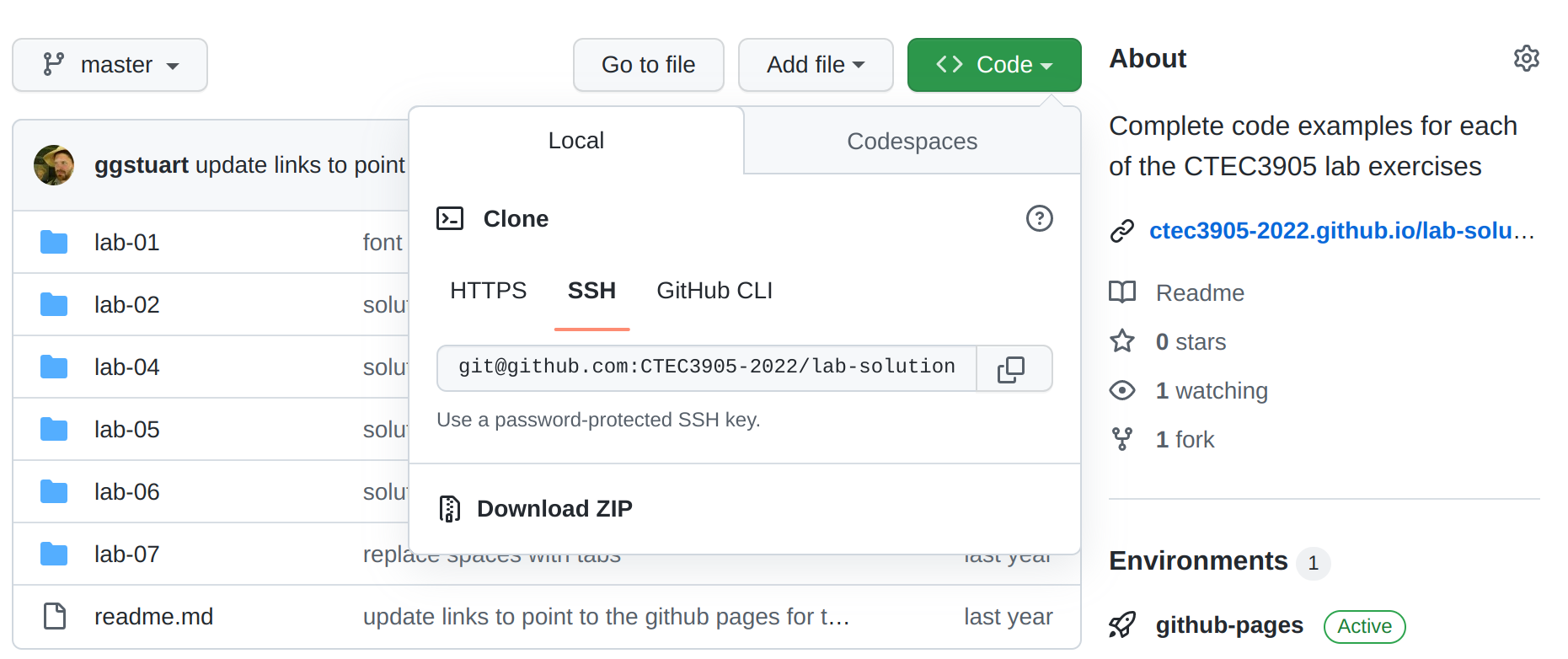The height and width of the screenshot is (659, 1568).
Task: Open the ggstuart author link
Action: [x=141, y=165]
